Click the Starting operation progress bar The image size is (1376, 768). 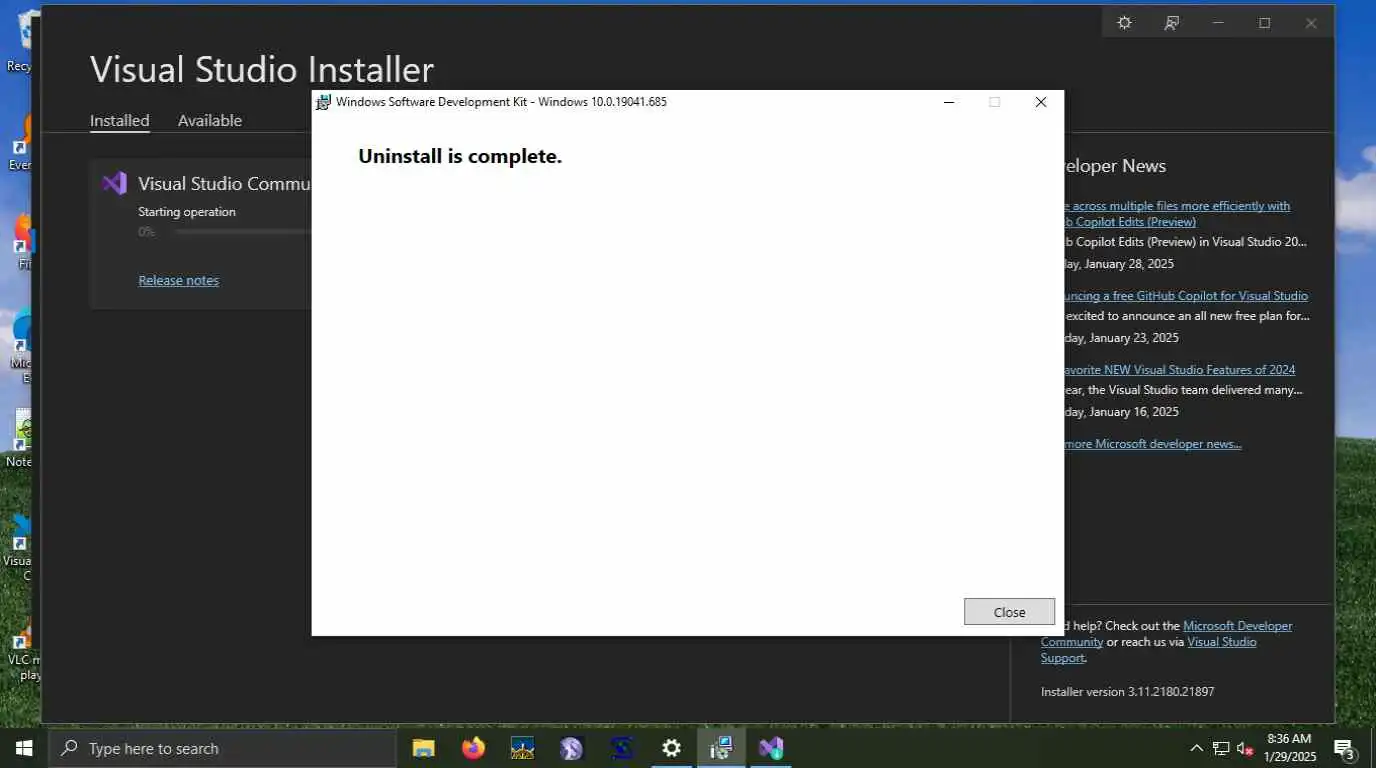point(241,232)
